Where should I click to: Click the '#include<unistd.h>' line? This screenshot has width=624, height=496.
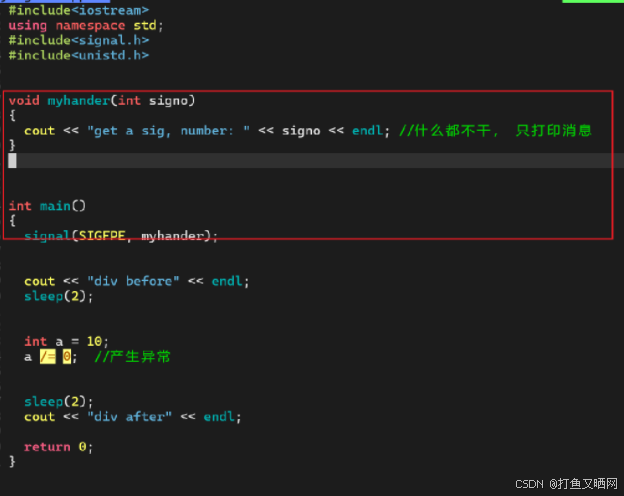[79, 55]
